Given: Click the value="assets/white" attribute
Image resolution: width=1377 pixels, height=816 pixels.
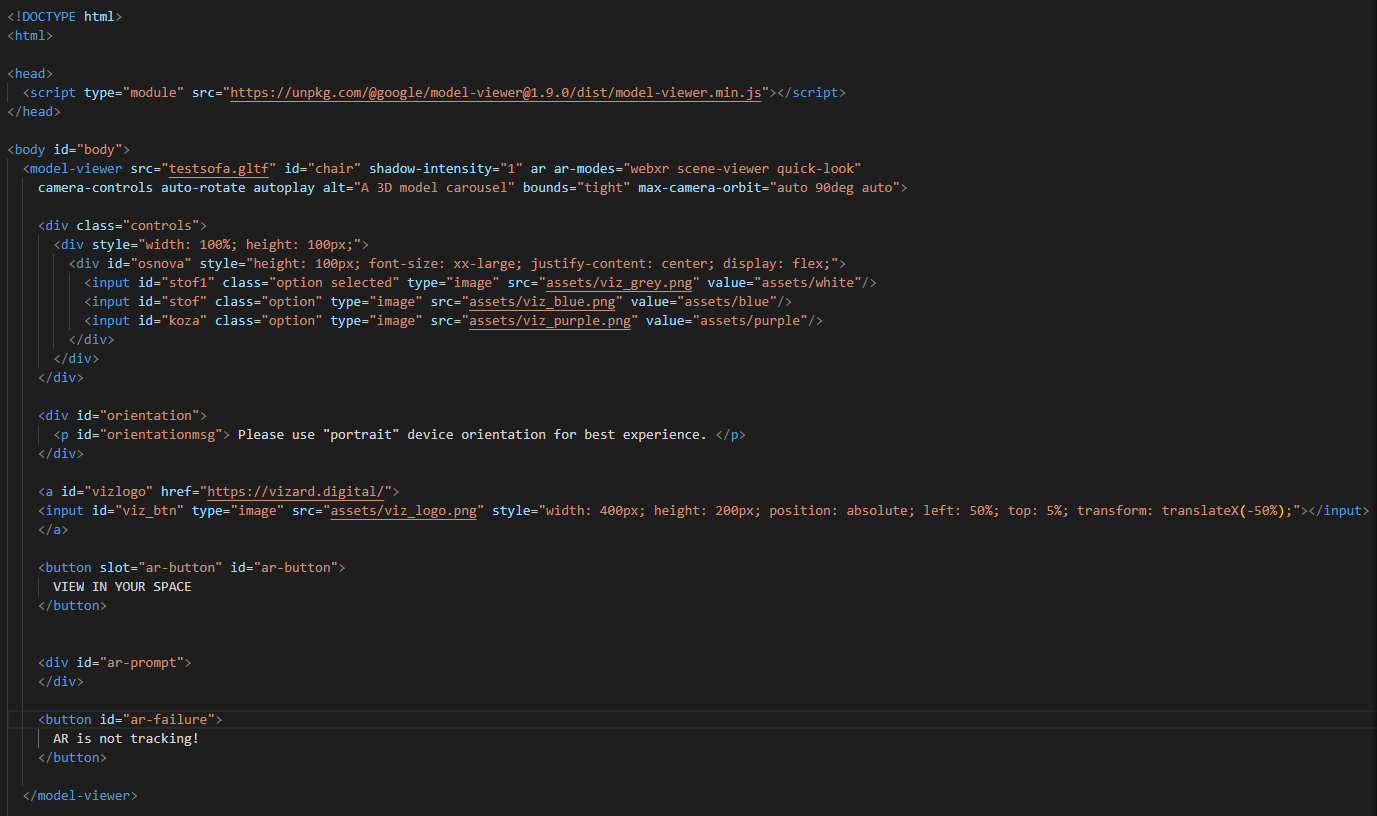Looking at the screenshot, I should (784, 282).
